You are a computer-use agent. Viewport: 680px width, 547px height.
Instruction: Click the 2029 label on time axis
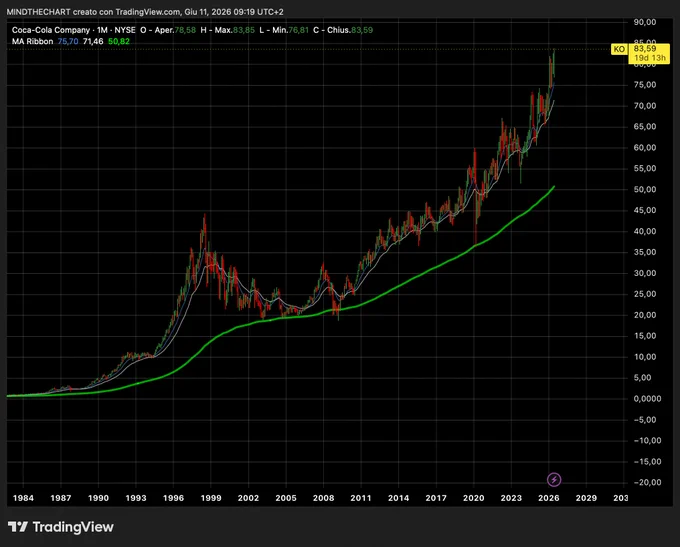click(586, 498)
